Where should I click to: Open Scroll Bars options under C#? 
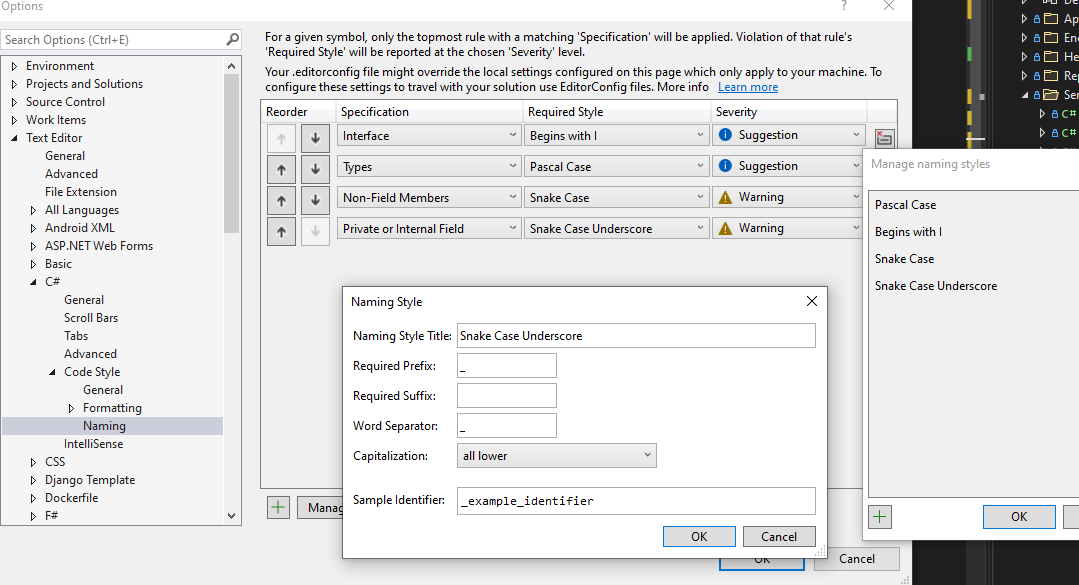point(91,318)
